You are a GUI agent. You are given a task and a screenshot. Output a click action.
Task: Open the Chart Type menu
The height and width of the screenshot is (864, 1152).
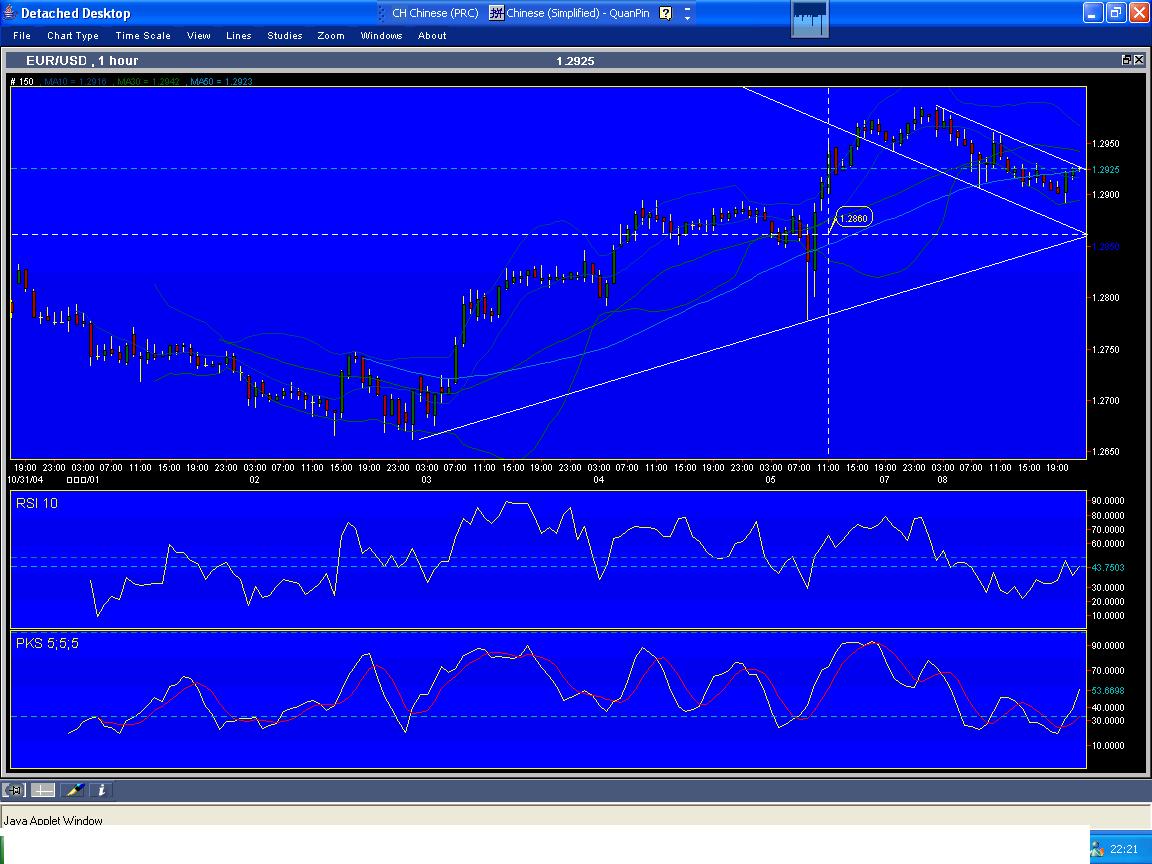[x=73, y=35]
